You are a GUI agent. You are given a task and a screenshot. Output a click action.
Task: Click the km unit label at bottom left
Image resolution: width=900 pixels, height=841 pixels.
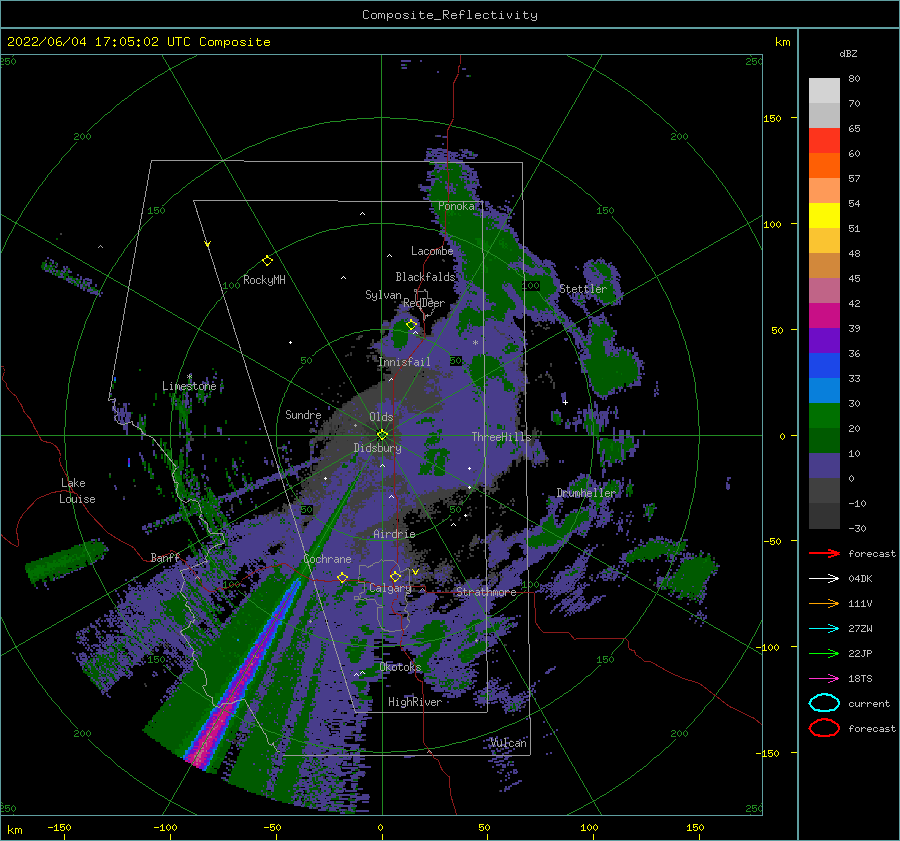point(15,830)
